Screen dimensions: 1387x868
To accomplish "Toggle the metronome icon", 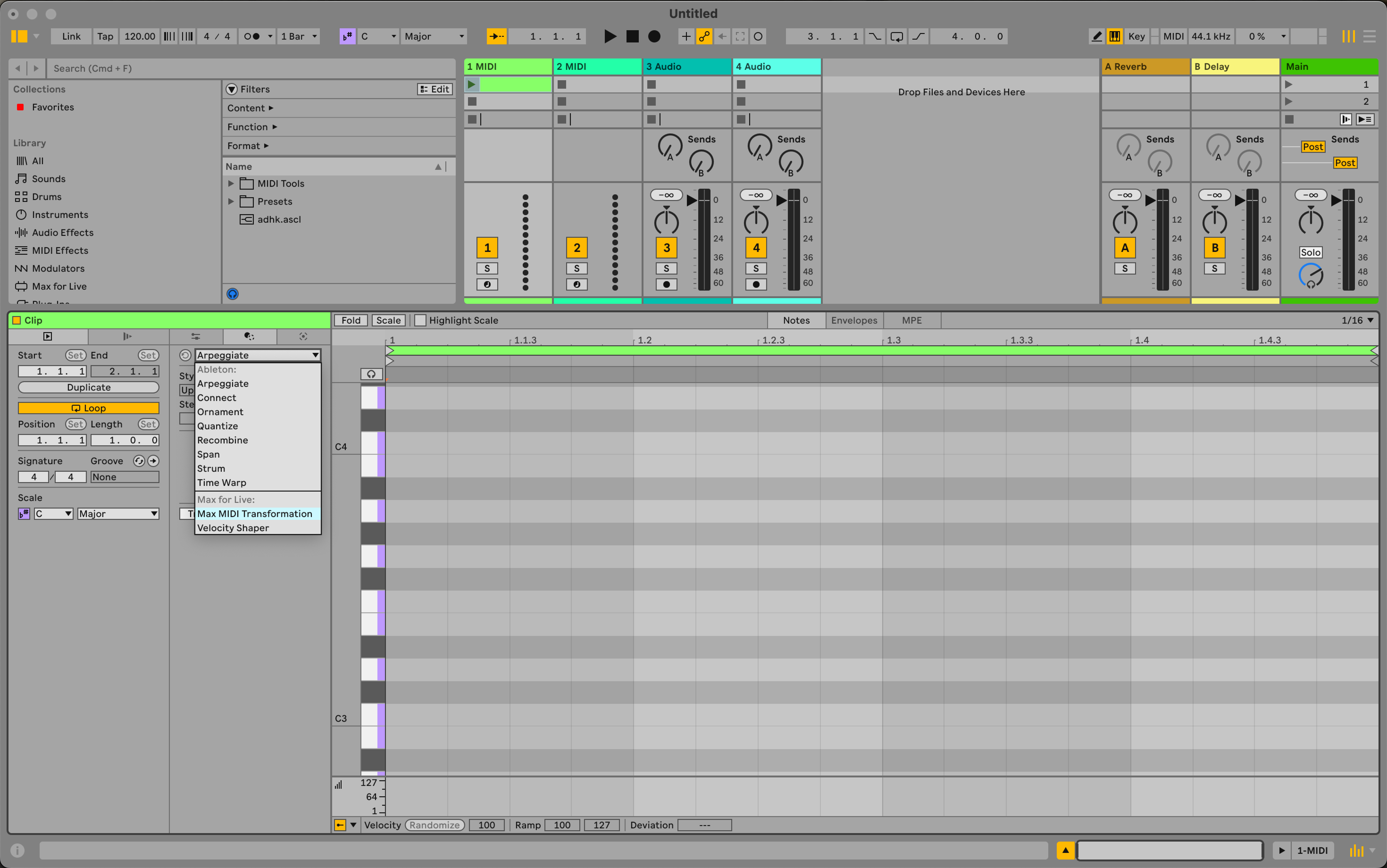I will click(x=251, y=36).
